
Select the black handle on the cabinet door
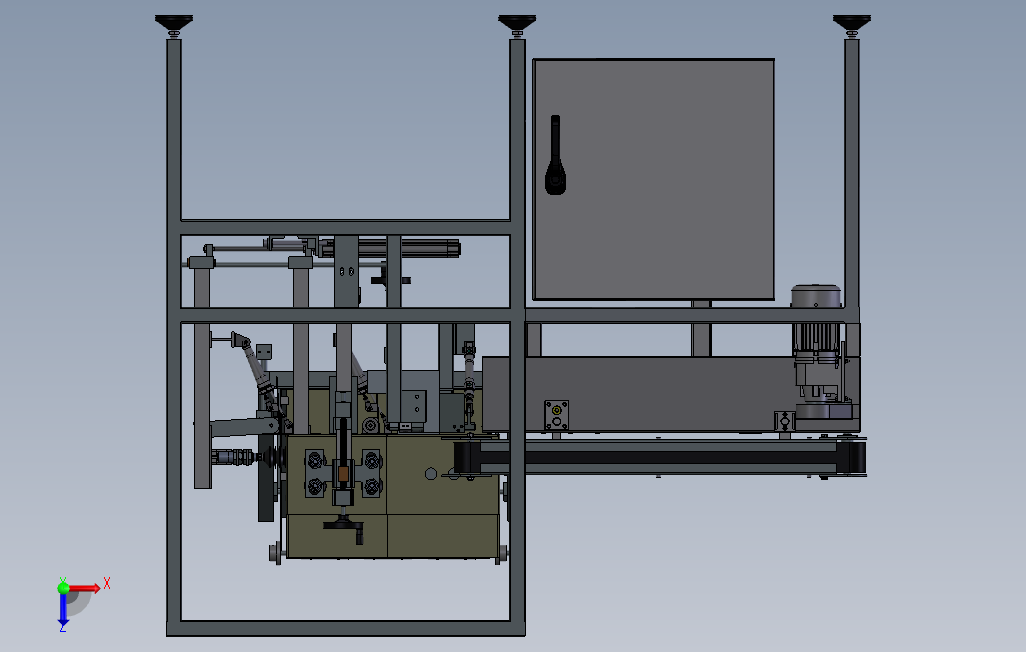coord(556,155)
